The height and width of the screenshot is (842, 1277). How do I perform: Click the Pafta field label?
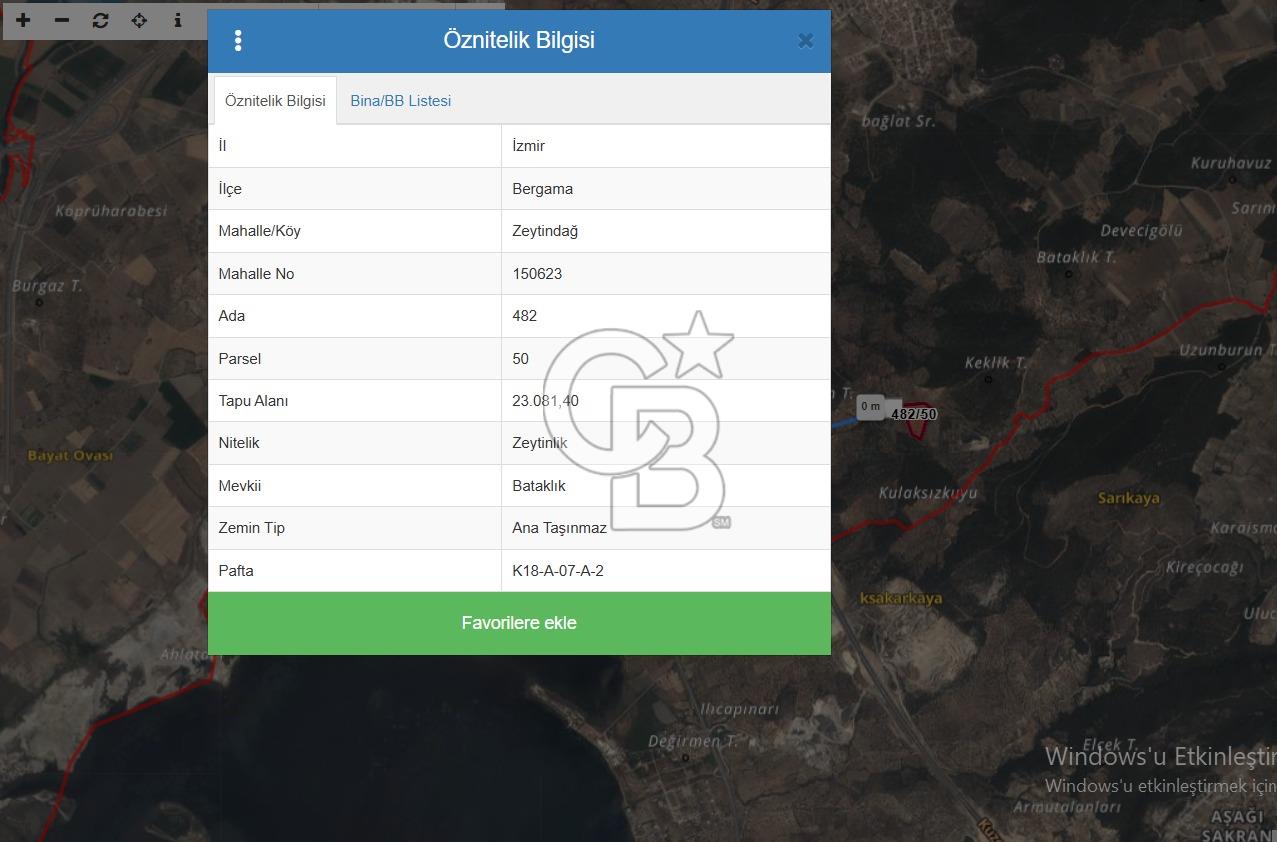tap(236, 571)
